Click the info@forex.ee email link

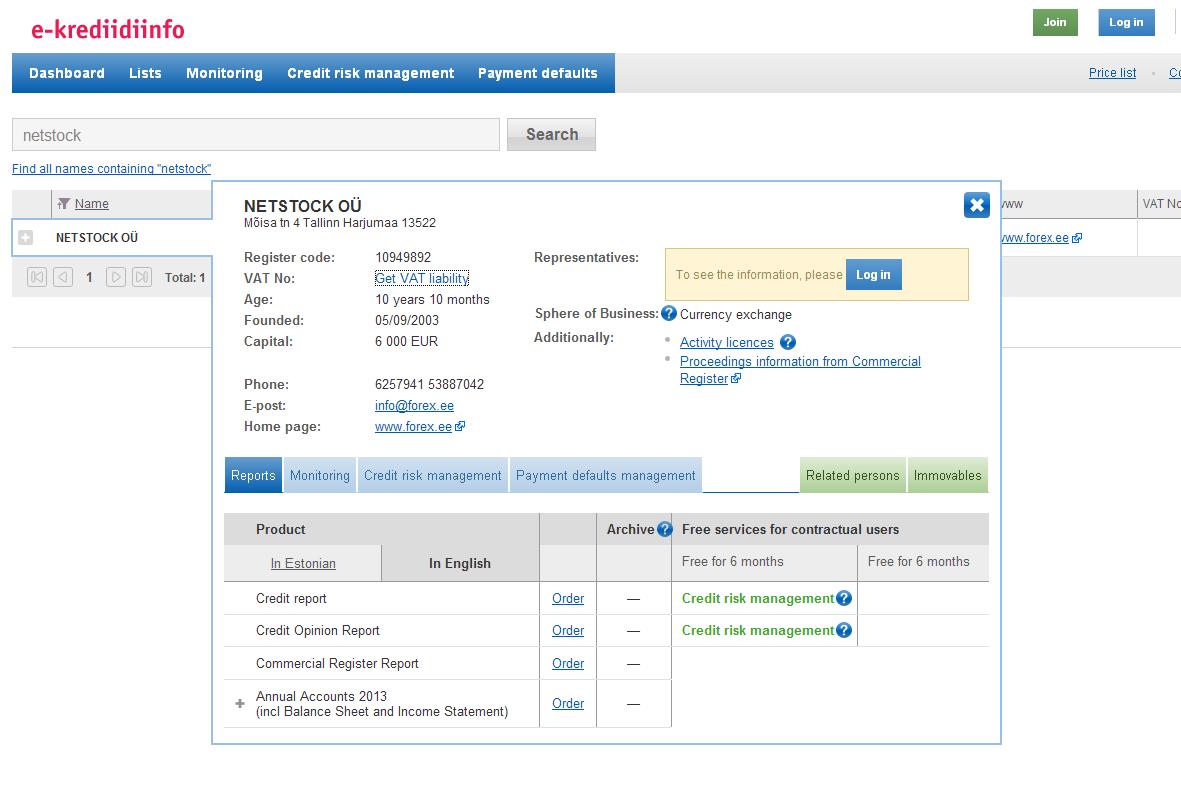[x=414, y=405]
